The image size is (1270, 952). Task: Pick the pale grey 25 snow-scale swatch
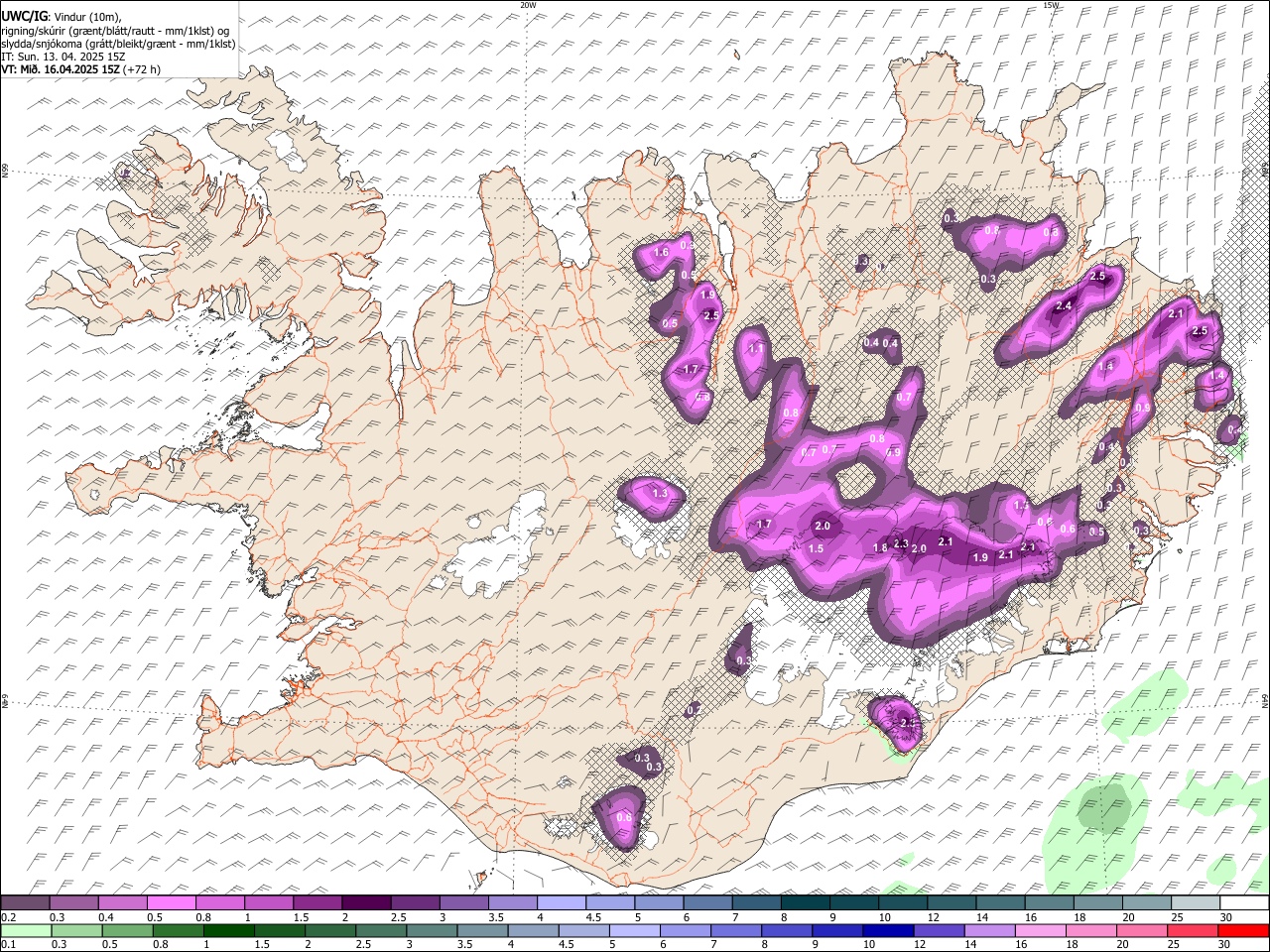pyautogui.click(x=1194, y=902)
